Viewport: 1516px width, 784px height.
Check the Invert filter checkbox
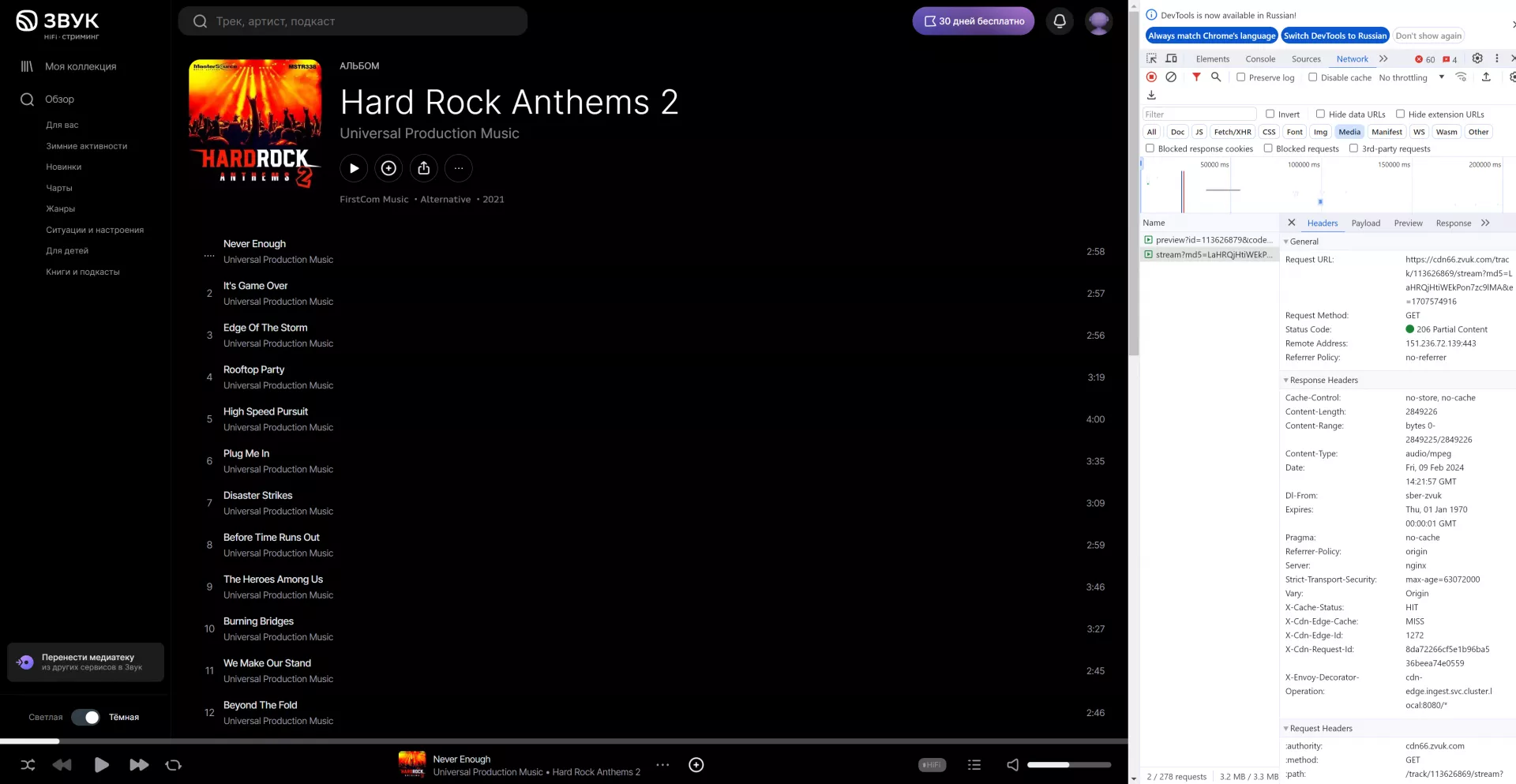coord(1270,114)
